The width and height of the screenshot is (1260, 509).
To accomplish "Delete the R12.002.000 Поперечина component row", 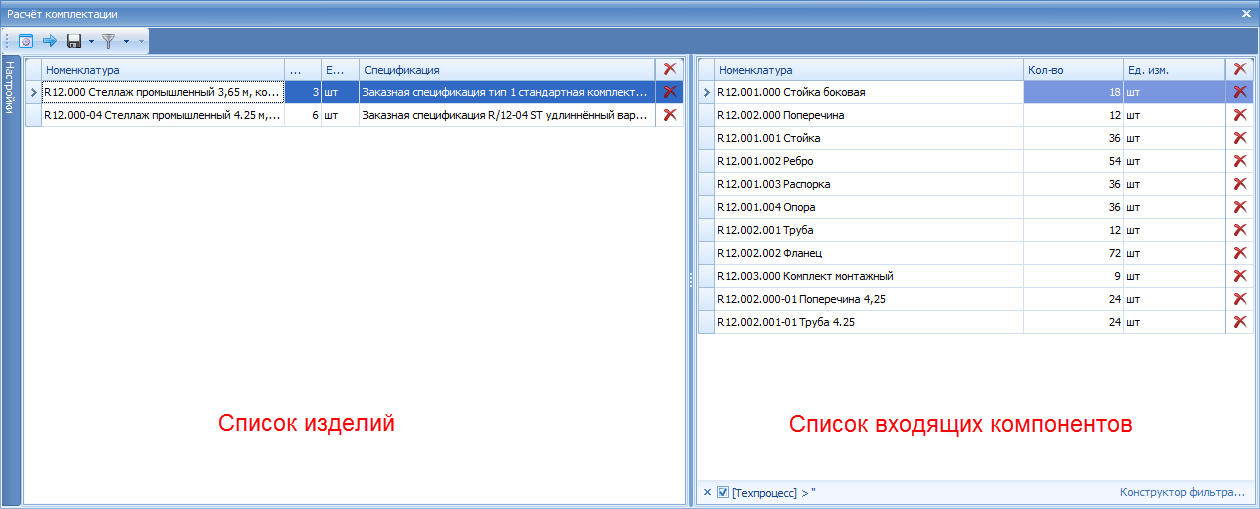I will tap(1240, 115).
